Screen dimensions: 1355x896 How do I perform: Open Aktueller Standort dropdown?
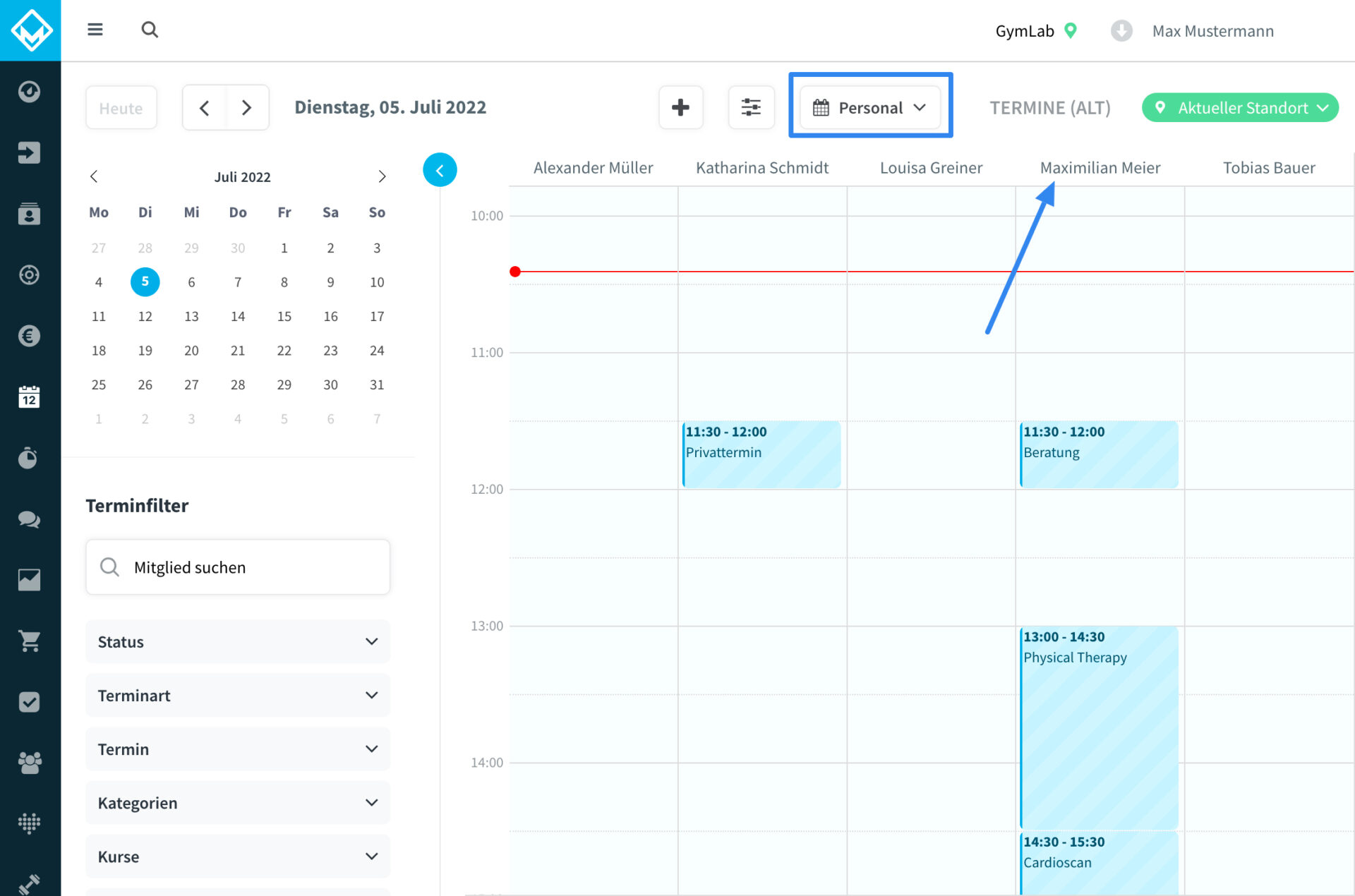1240,108
